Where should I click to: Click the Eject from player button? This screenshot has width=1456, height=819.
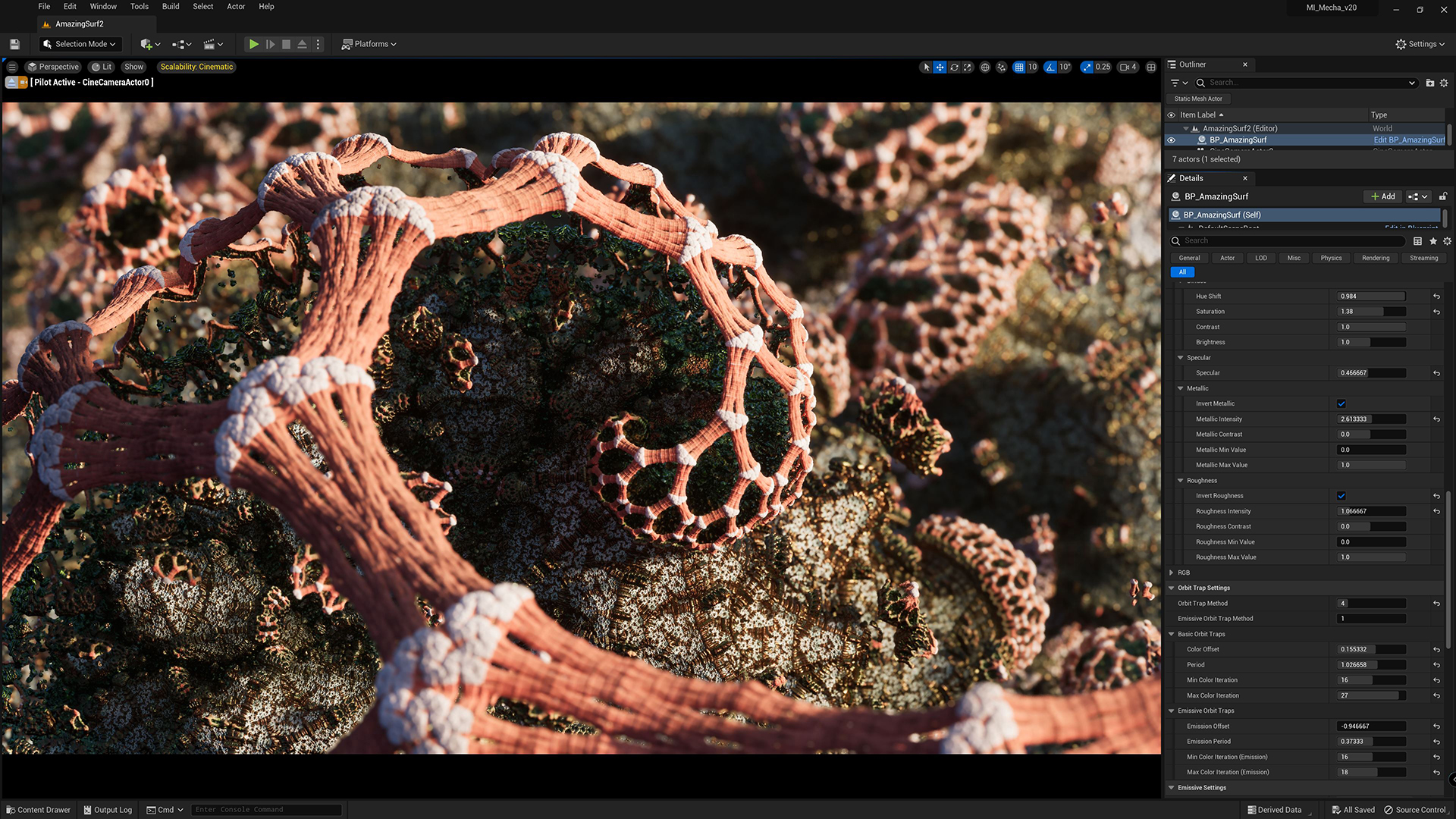click(302, 44)
